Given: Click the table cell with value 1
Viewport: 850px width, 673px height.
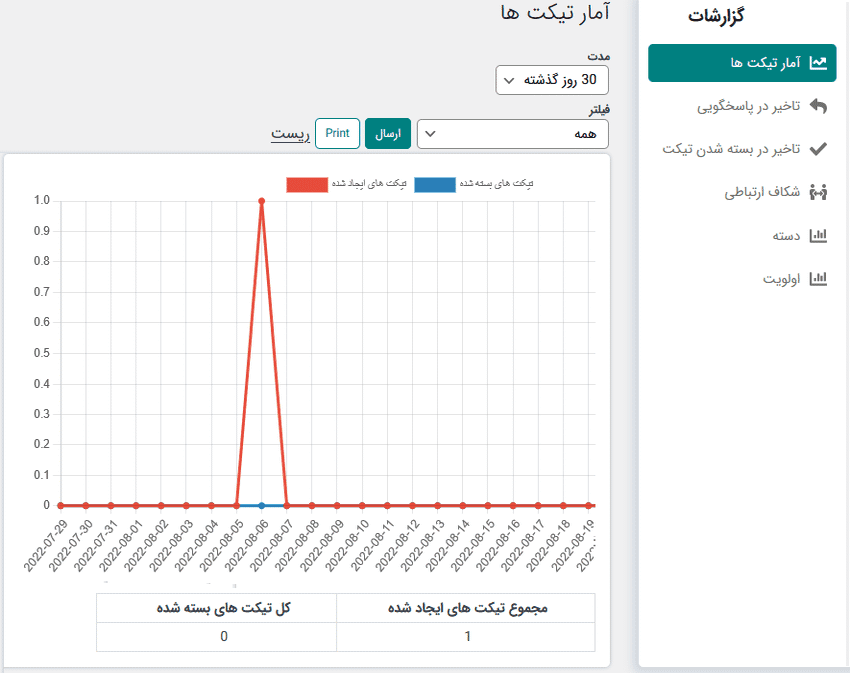Looking at the screenshot, I should click(467, 637).
